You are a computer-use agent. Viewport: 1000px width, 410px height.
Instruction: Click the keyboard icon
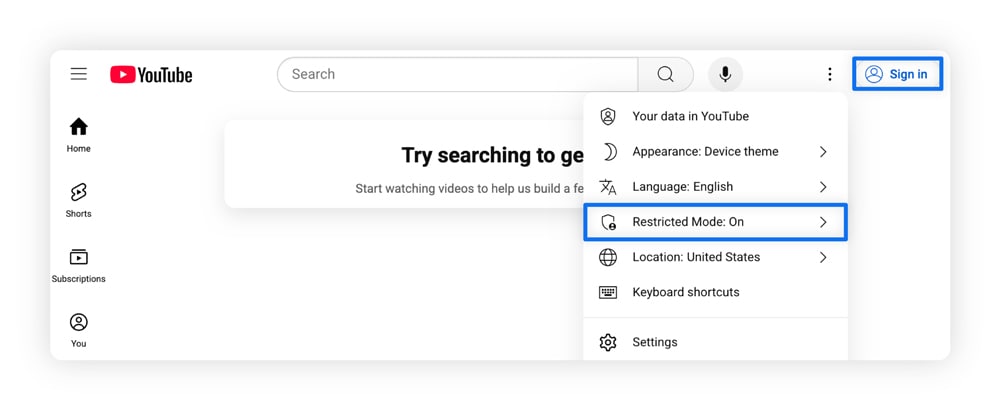[x=608, y=292]
